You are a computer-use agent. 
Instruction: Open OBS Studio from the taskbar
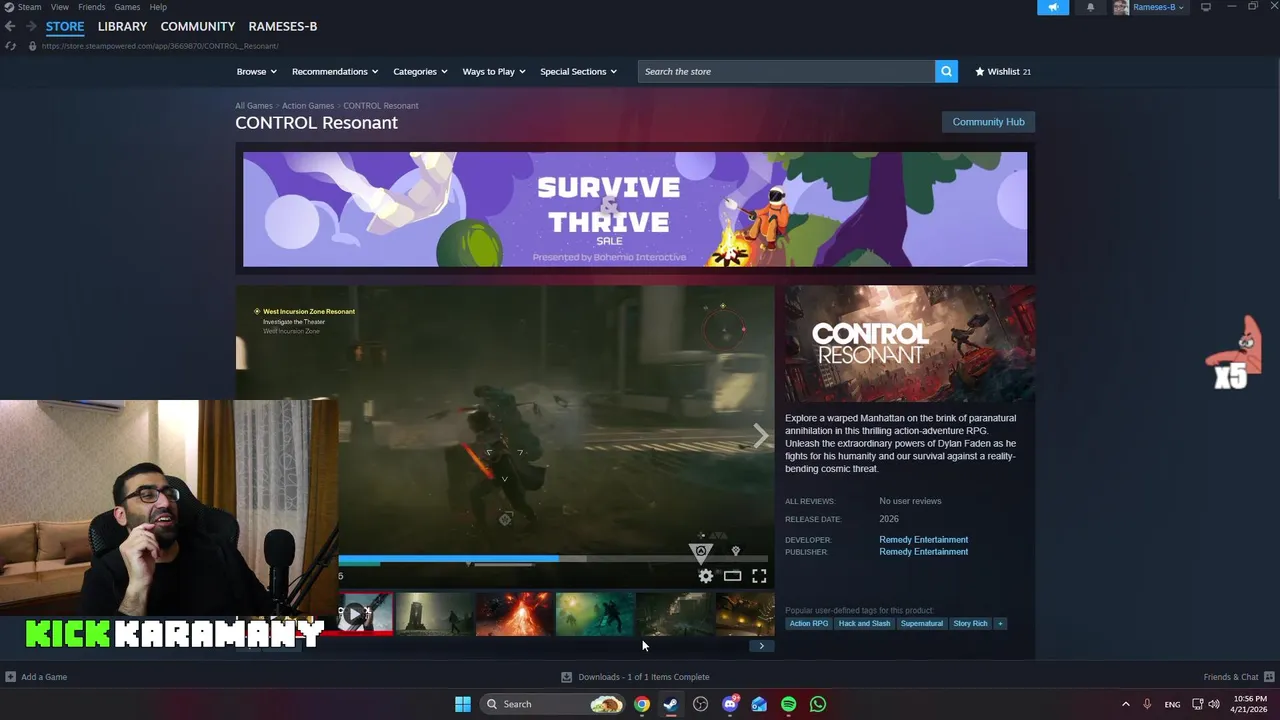[701, 704]
